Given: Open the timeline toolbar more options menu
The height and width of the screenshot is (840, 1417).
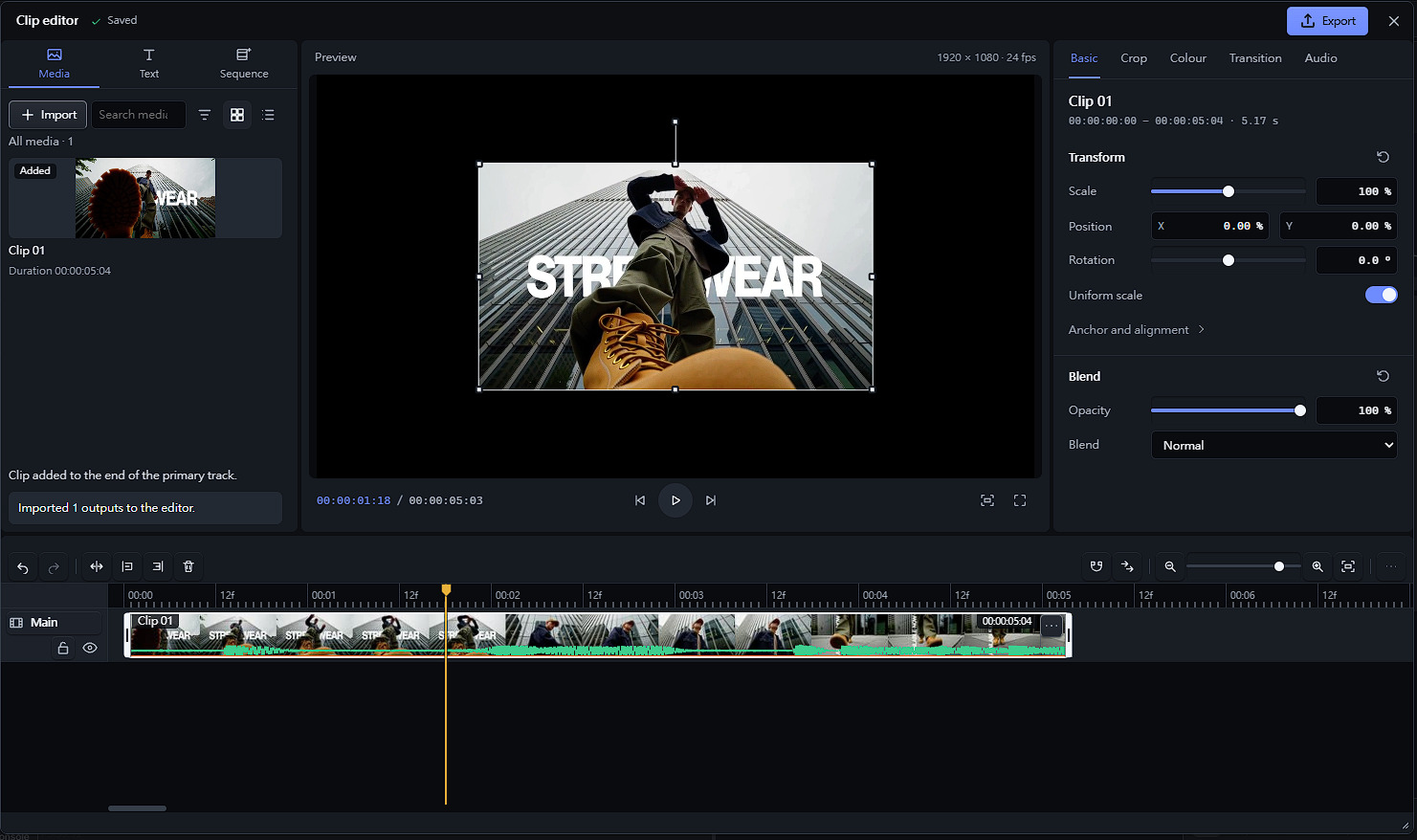Looking at the screenshot, I should click(x=1391, y=566).
